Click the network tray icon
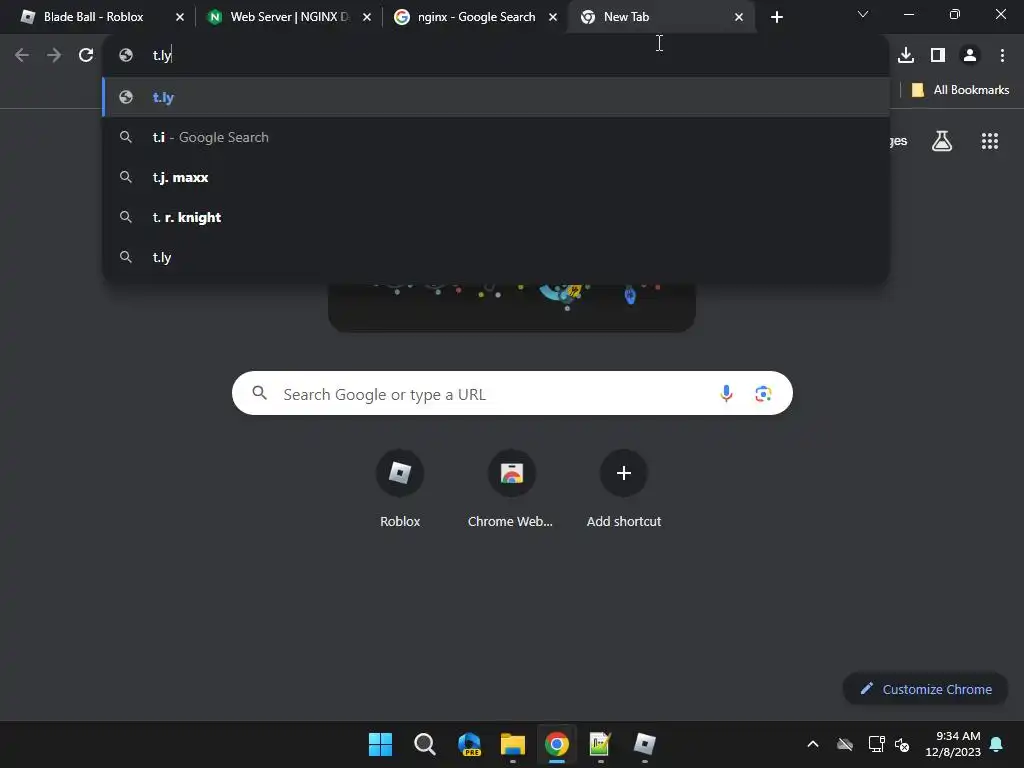This screenshot has width=1024, height=768. pos(876,744)
